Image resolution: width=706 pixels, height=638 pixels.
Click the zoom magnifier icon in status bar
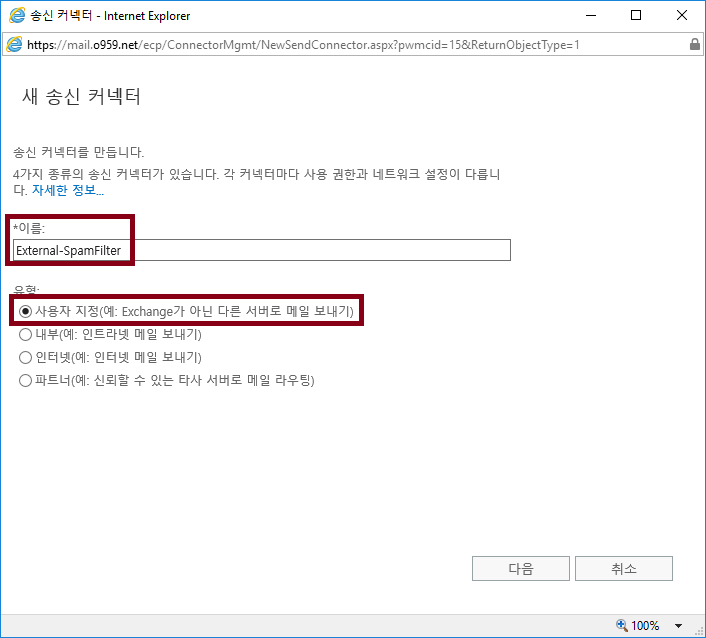(622, 625)
